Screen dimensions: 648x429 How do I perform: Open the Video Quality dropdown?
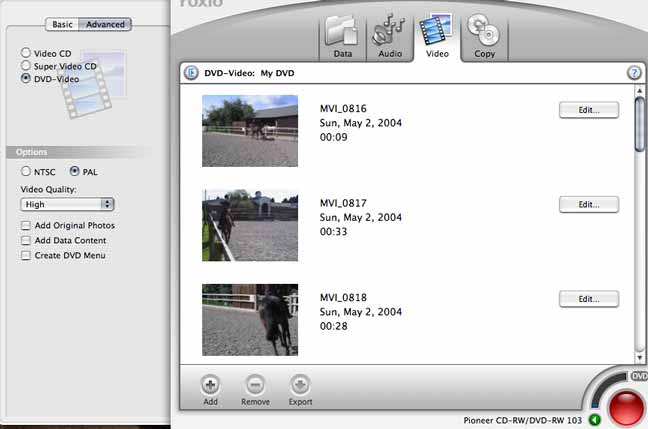coord(67,204)
